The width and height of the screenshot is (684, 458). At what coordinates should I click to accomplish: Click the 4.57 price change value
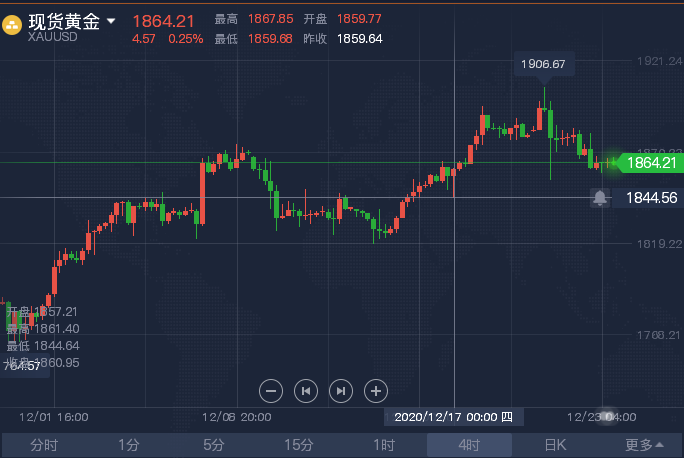(x=144, y=39)
